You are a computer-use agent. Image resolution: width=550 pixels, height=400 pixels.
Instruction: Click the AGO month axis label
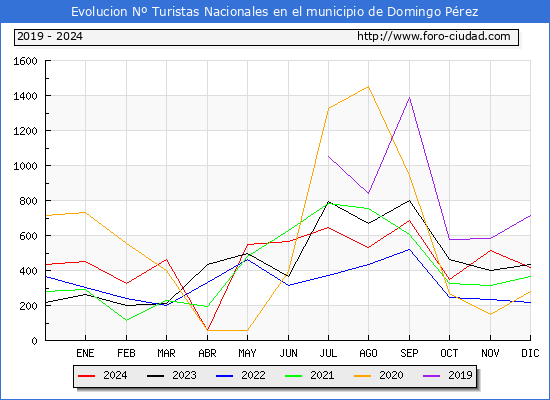(x=368, y=353)
